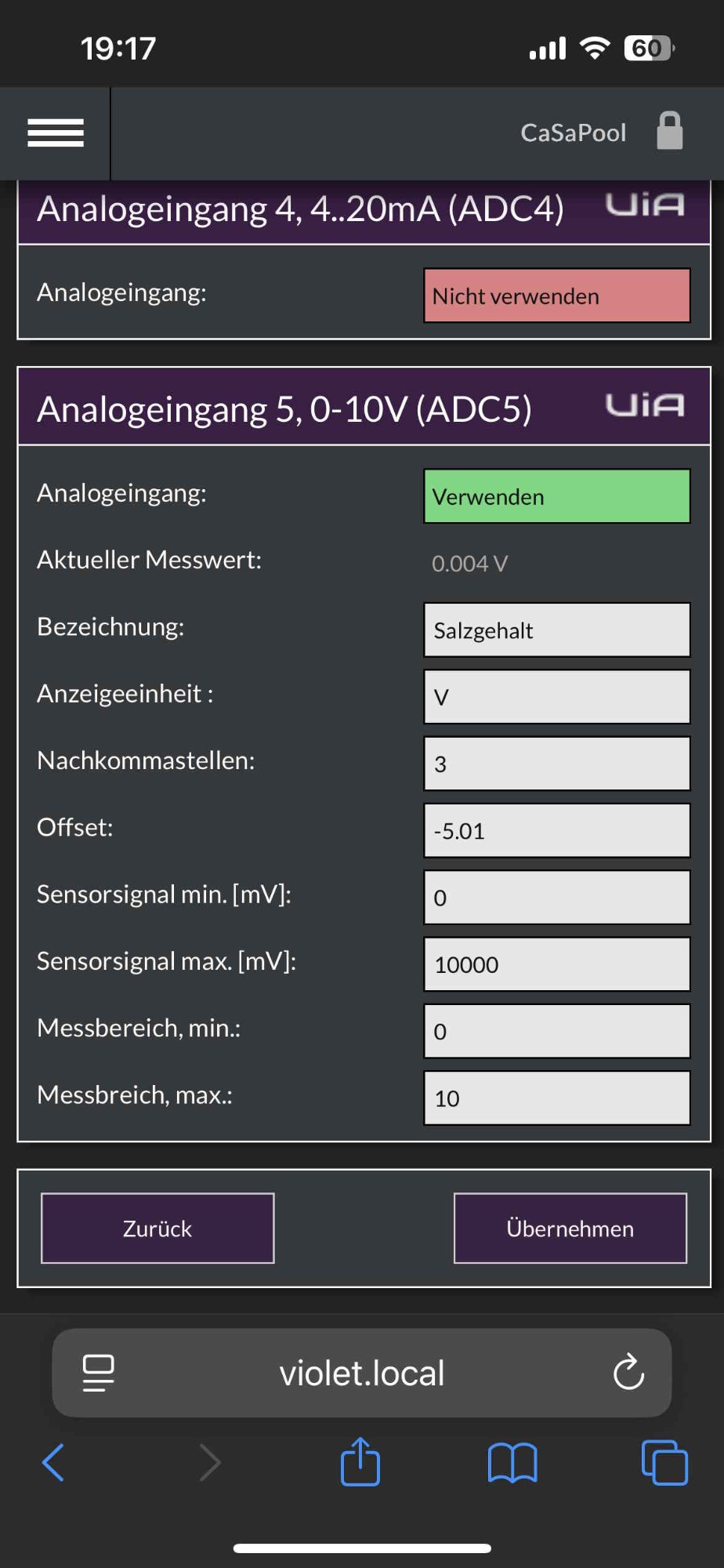
Task: Open the ADC5 'Verwenden' dropdown
Action: (x=557, y=496)
